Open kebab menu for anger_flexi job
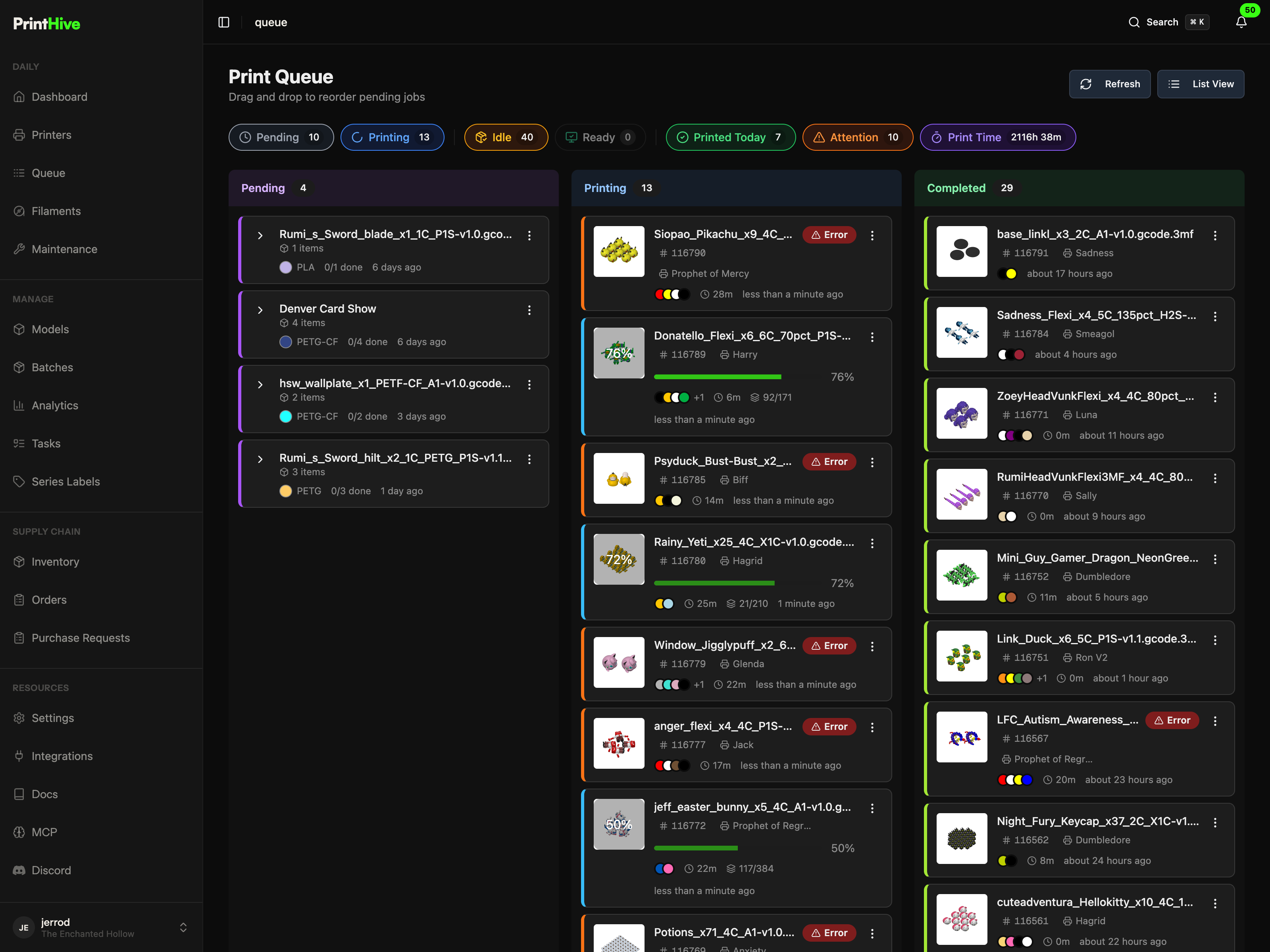The height and width of the screenshot is (952, 1270). pos(872,727)
